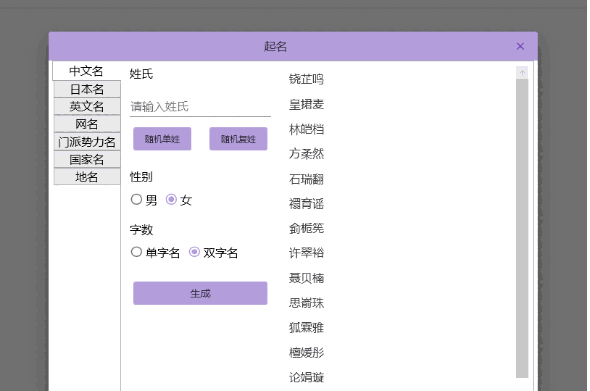
Task: Click the 随机单姓 button
Action: [162, 139]
